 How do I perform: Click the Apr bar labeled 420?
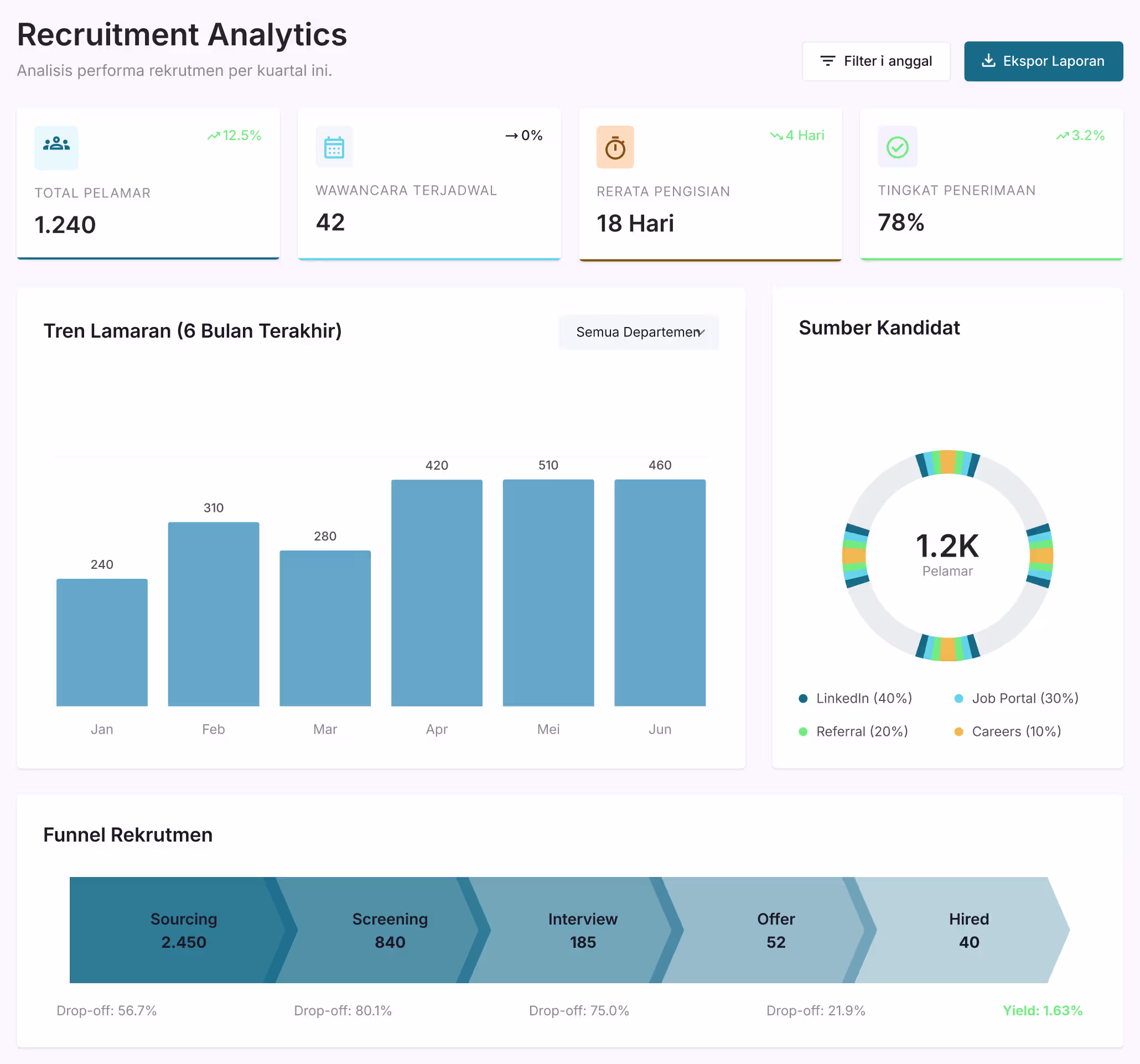tap(437, 593)
